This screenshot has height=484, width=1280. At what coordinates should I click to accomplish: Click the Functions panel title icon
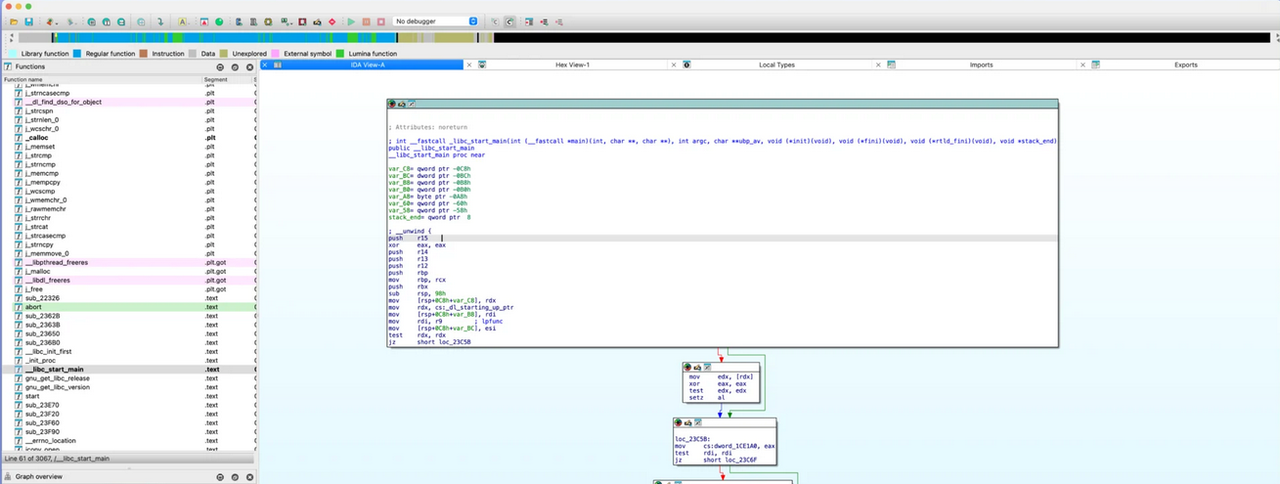(x=8, y=67)
